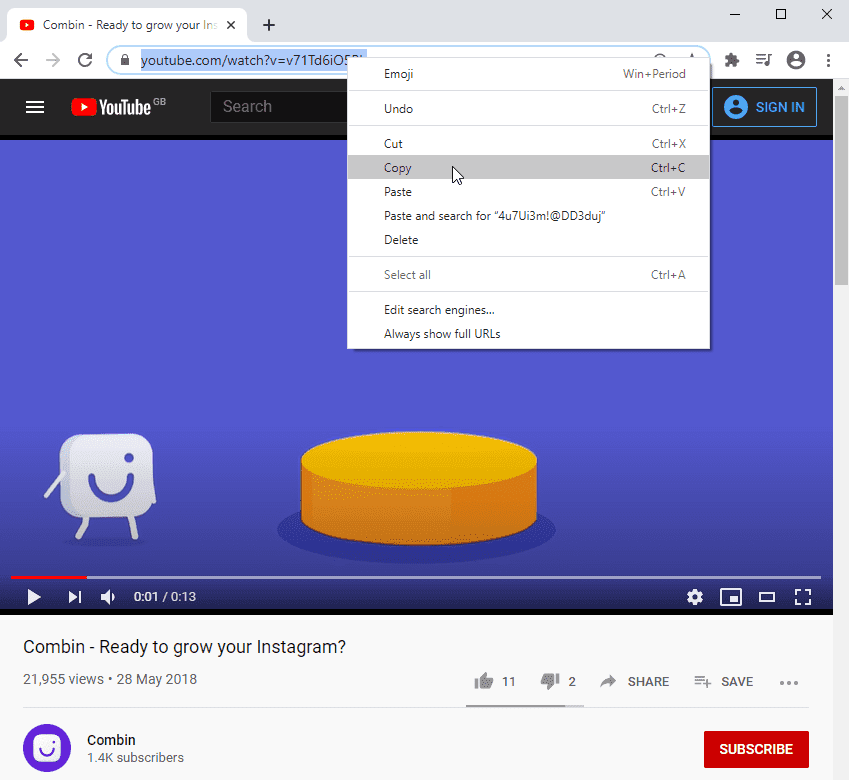The image size is (849, 780).
Task: Click SAVE to add to playlist
Action: tap(724, 681)
